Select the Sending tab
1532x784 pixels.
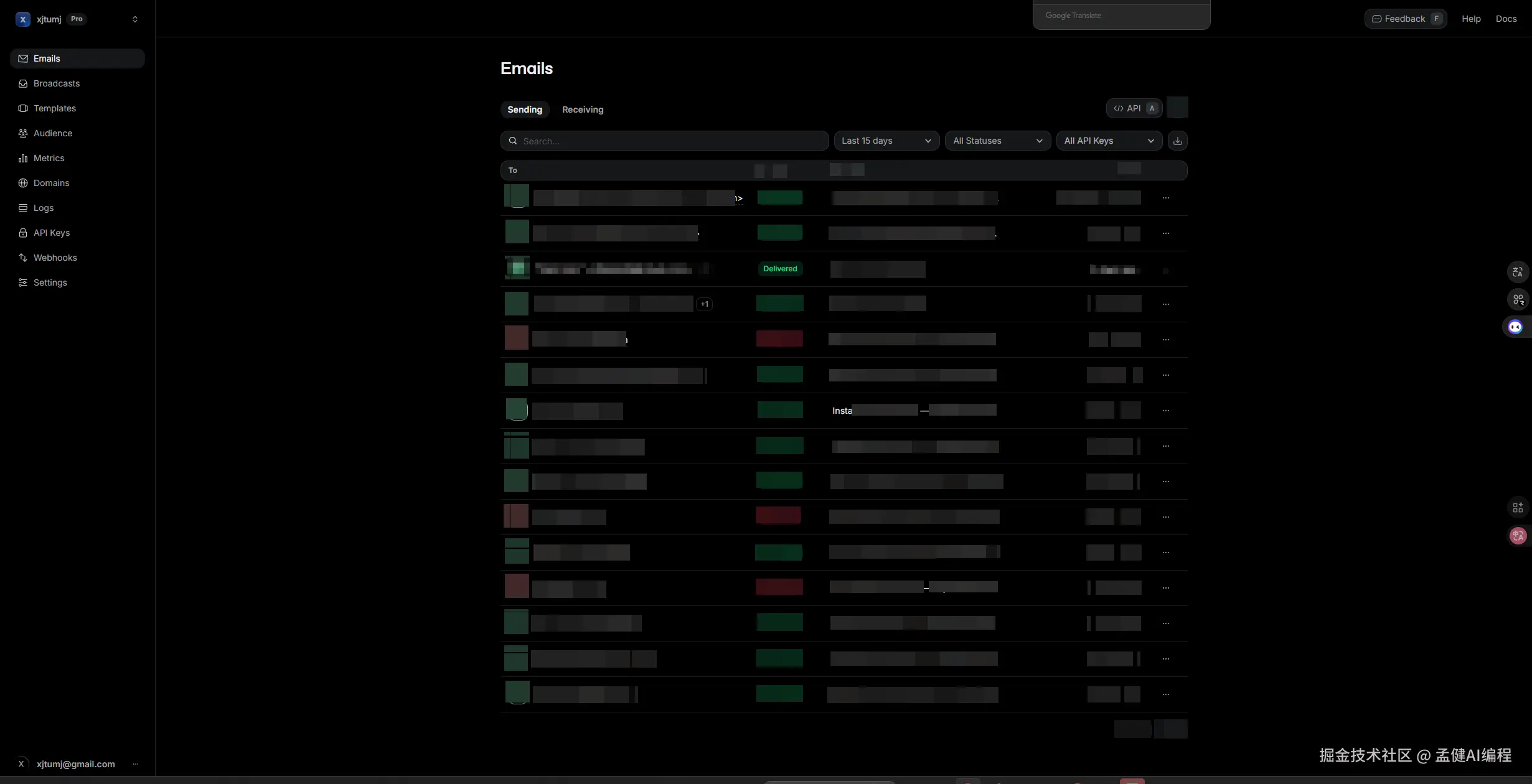point(524,110)
